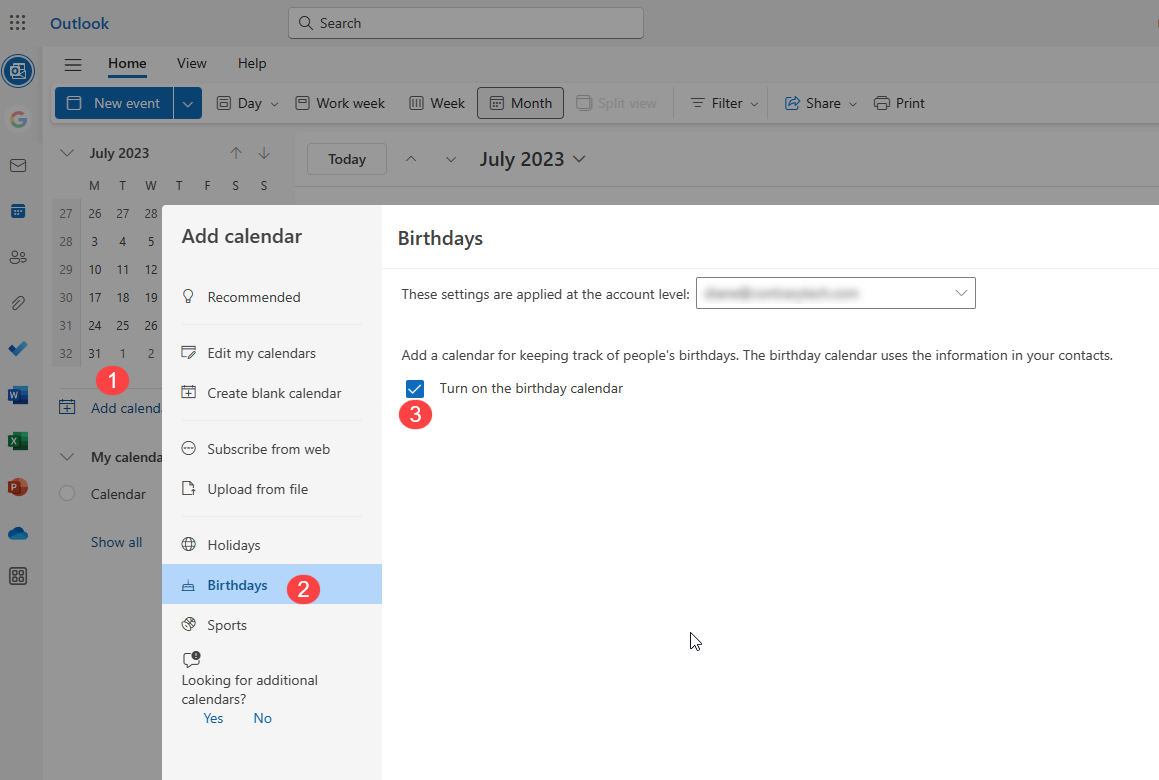Viewport: 1159px width, 780px height.
Task: Select July 17 in mini calendar
Action: click(x=95, y=297)
